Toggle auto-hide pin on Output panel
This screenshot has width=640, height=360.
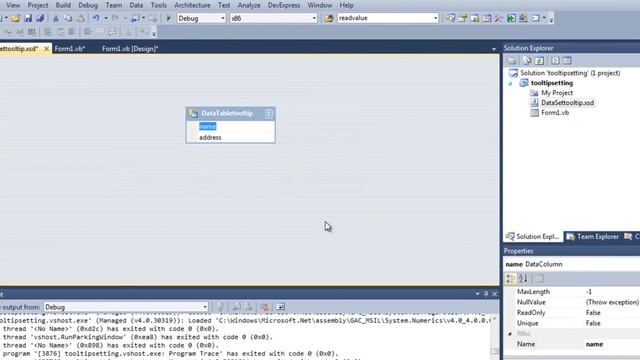coord(486,294)
